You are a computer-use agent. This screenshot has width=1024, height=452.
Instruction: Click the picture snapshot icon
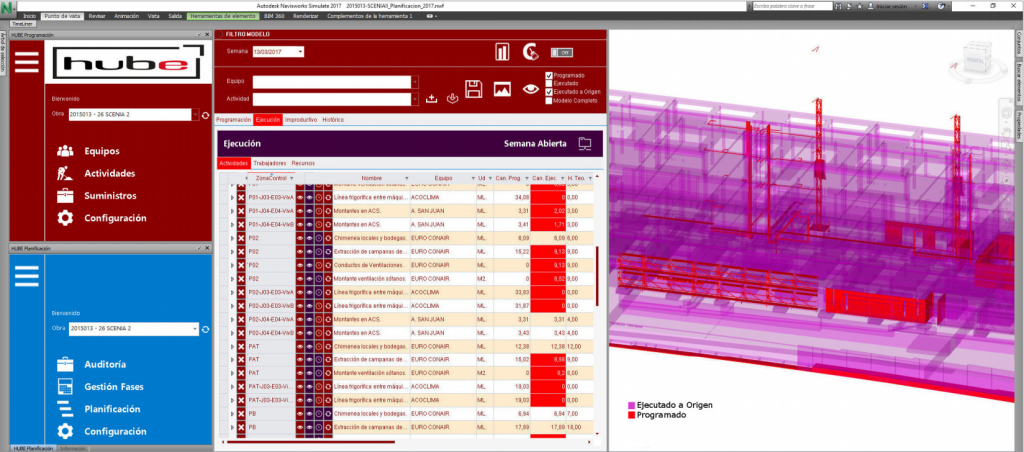tap(502, 89)
